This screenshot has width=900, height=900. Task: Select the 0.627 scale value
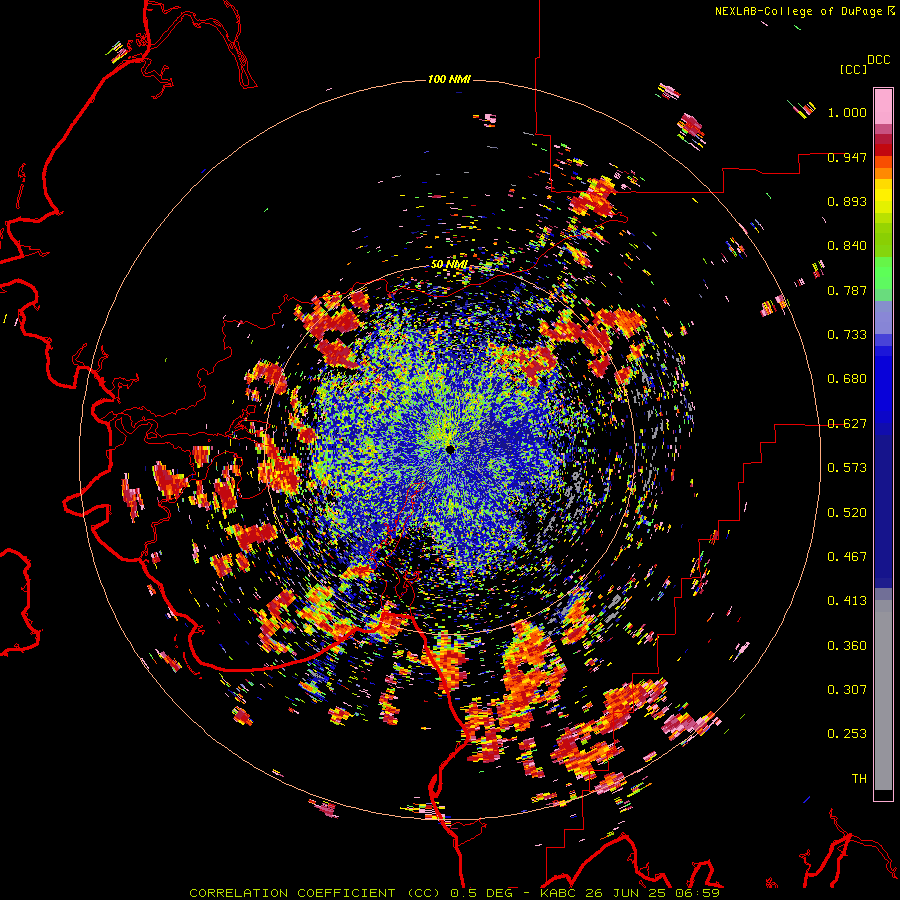pyautogui.click(x=847, y=424)
